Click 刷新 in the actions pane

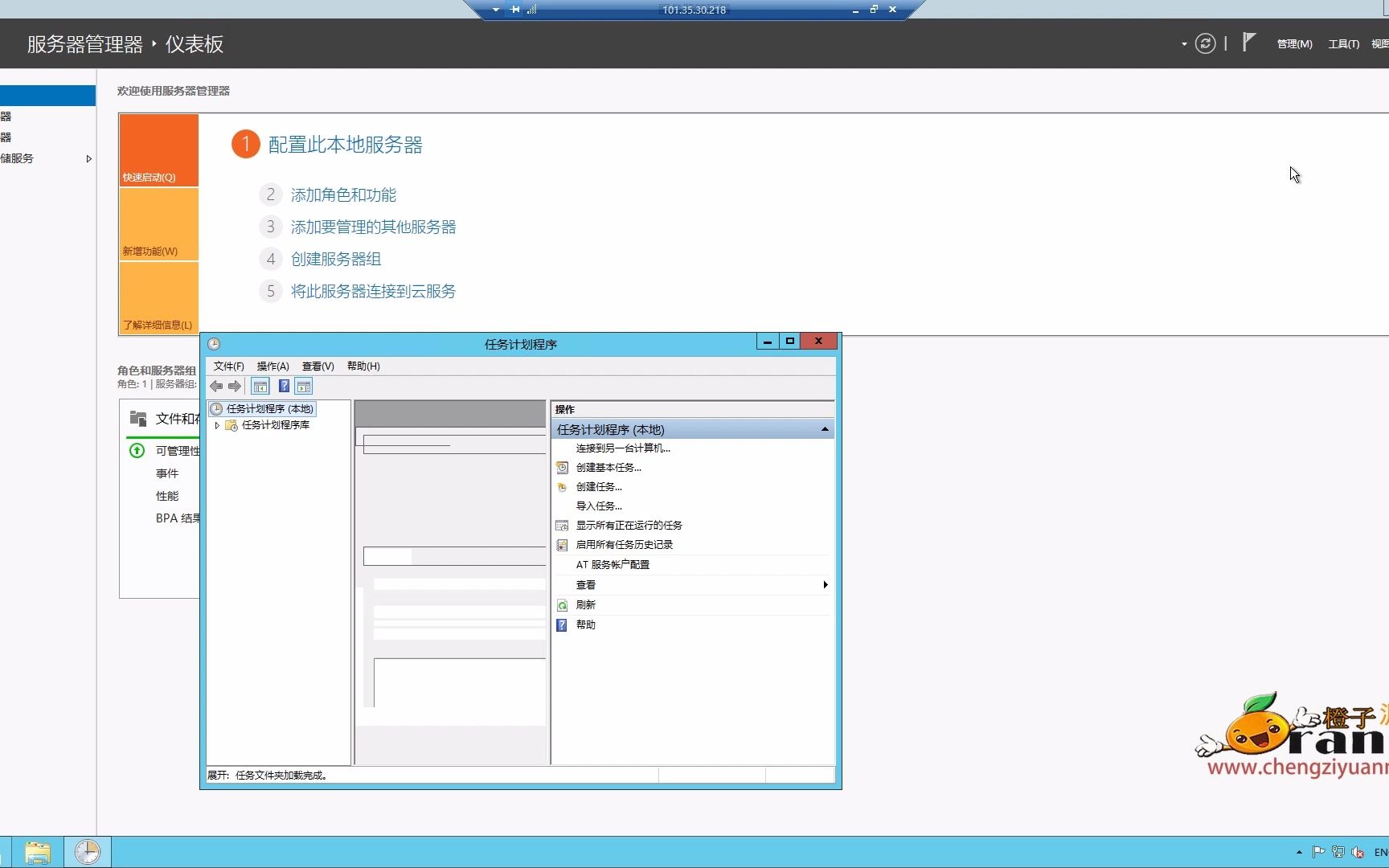585,605
